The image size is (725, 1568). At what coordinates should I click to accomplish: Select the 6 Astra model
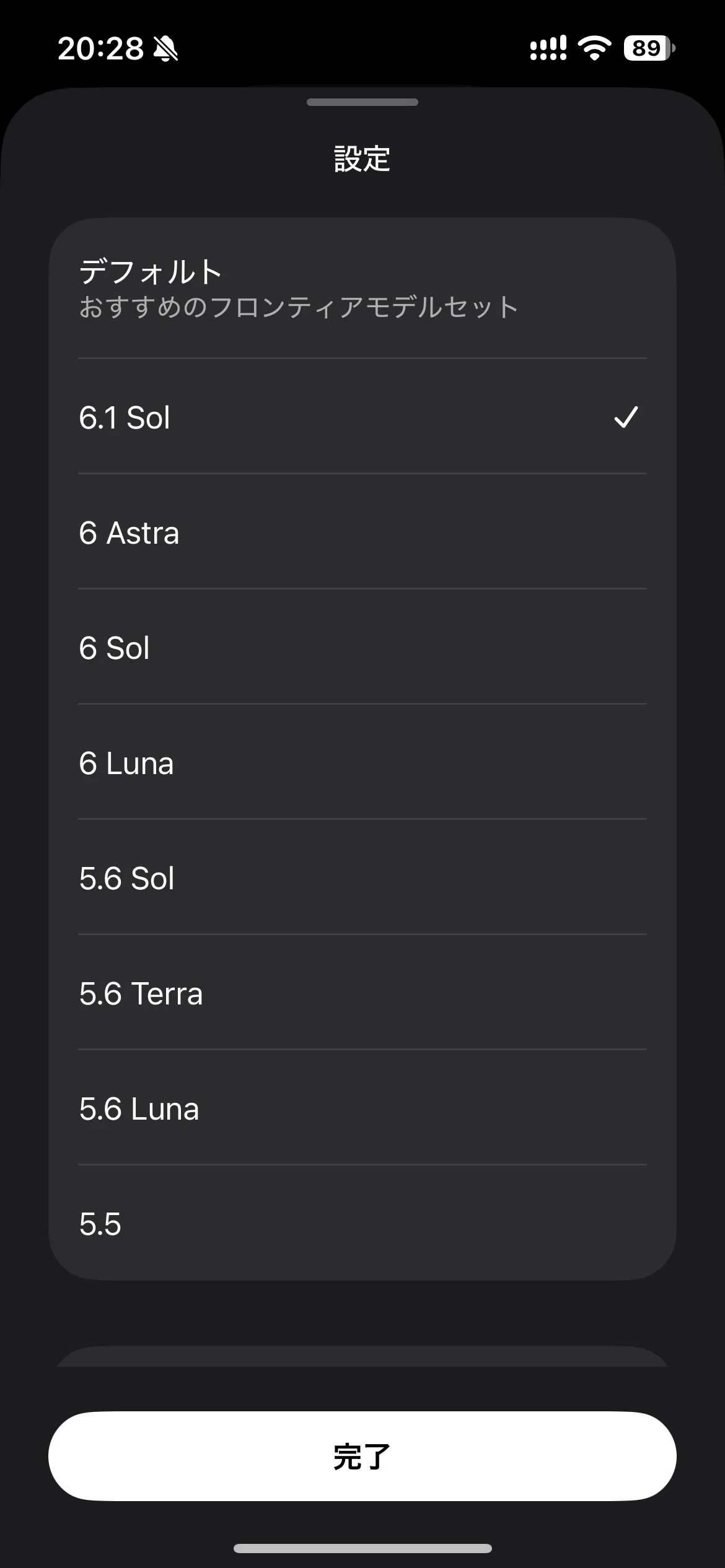(x=362, y=532)
